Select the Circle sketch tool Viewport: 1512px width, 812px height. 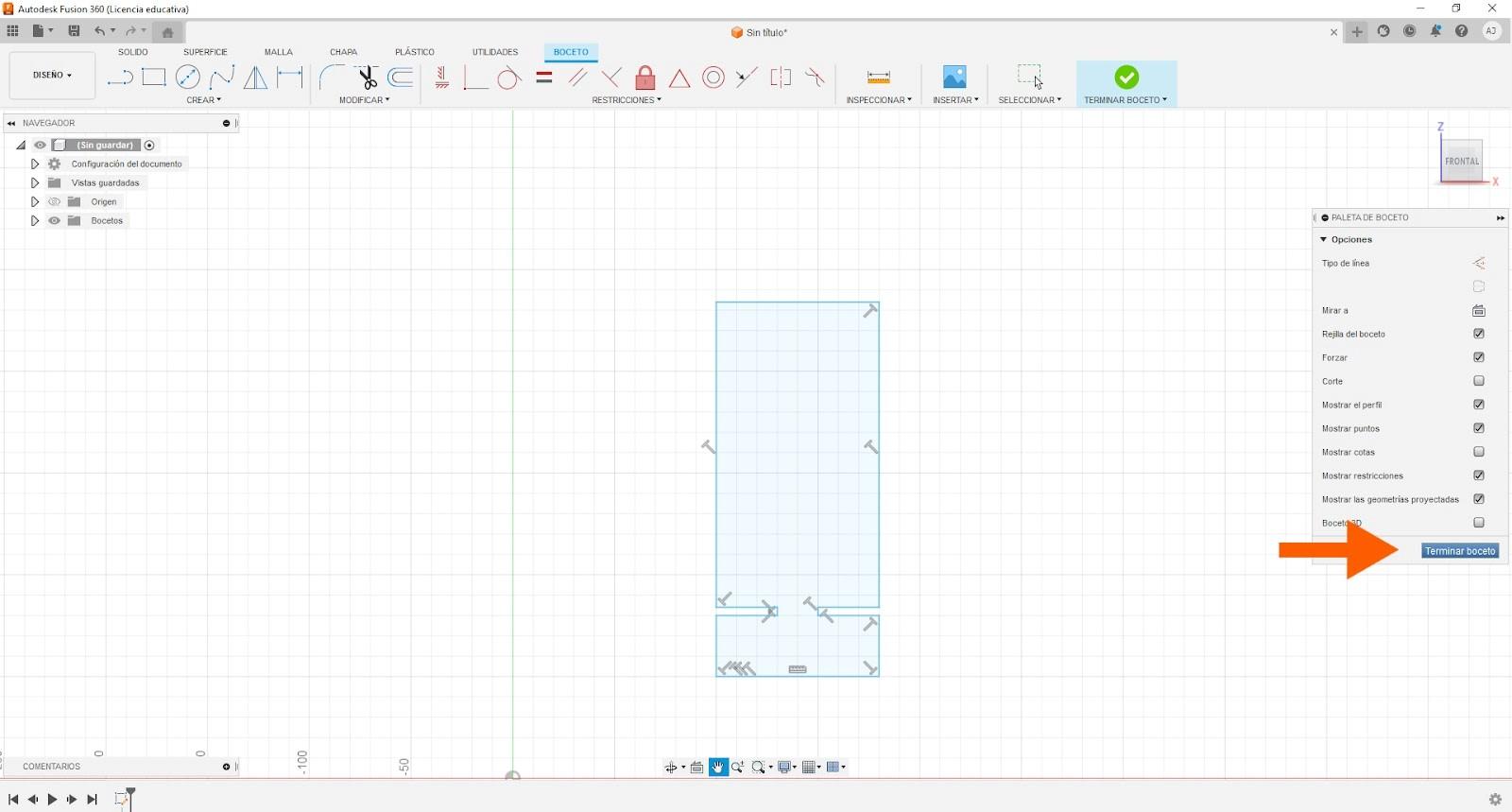point(188,78)
